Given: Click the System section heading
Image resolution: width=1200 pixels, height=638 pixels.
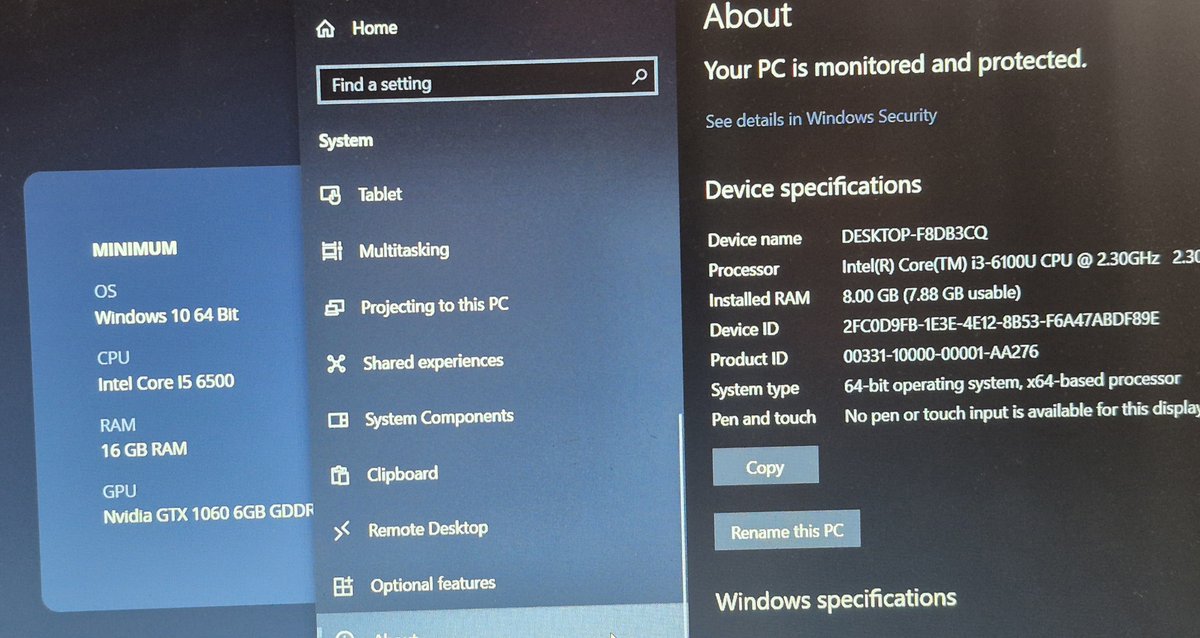Looking at the screenshot, I should pos(345,141).
